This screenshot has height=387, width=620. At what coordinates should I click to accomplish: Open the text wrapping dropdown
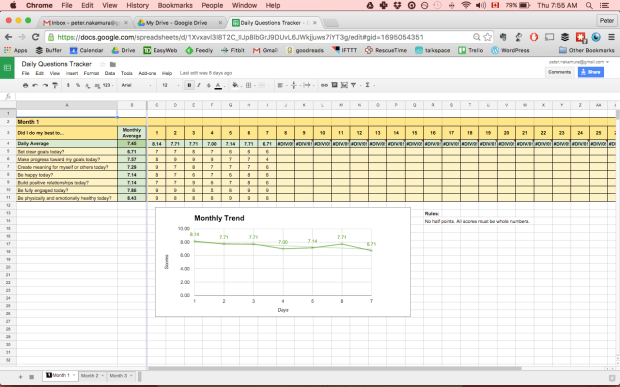[x=308, y=85]
